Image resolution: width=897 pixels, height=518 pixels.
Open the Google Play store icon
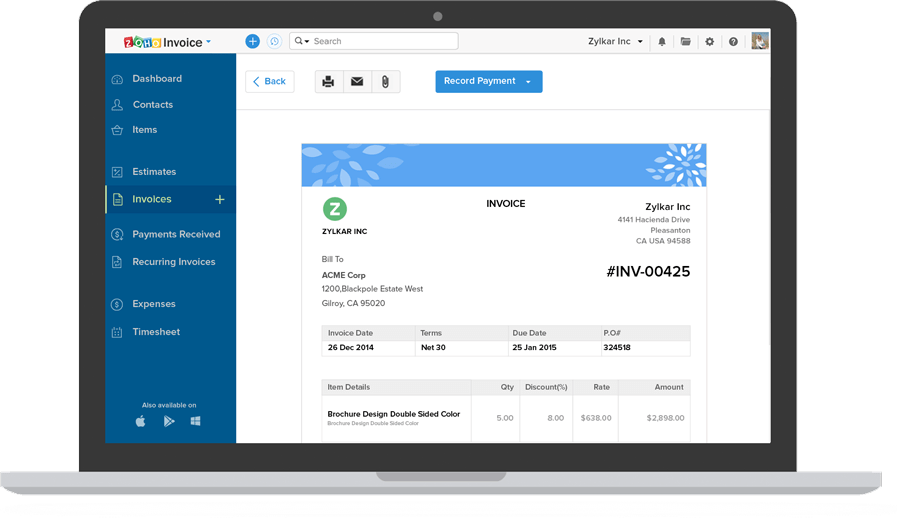pos(169,421)
